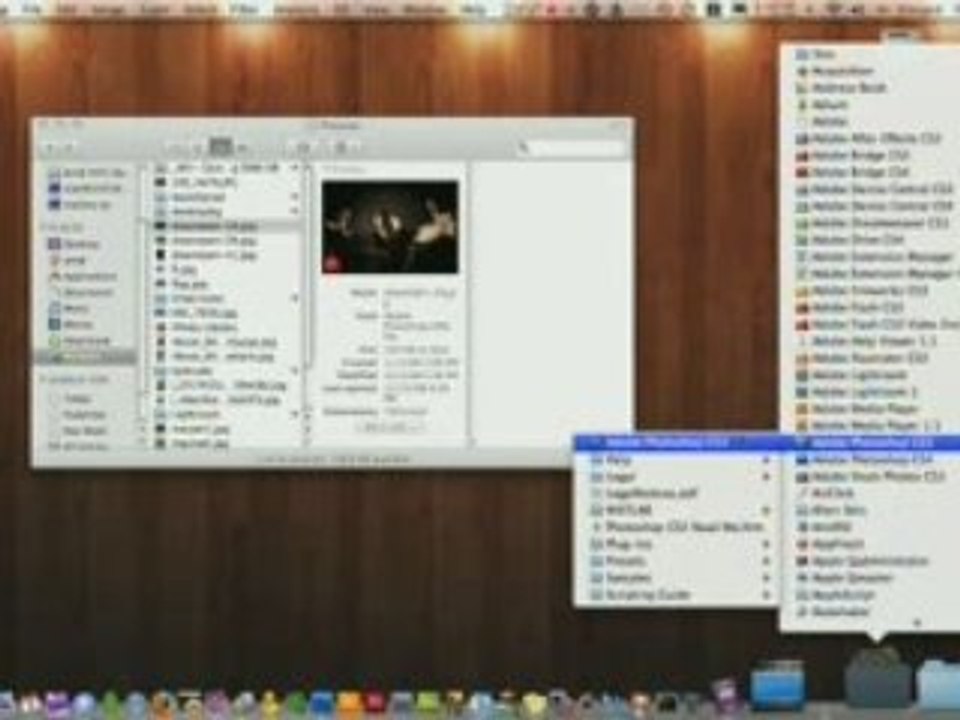This screenshot has height=720, width=960.
Task: Open Photoshop CS3 Read Me.rtf
Action: coord(677,527)
